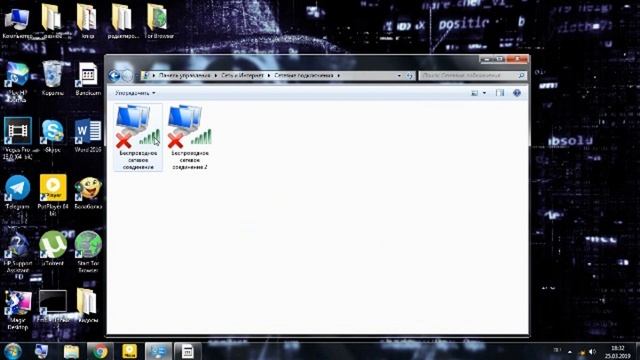
Task: Launch Балаболка from the desktop
Action: coord(88,192)
